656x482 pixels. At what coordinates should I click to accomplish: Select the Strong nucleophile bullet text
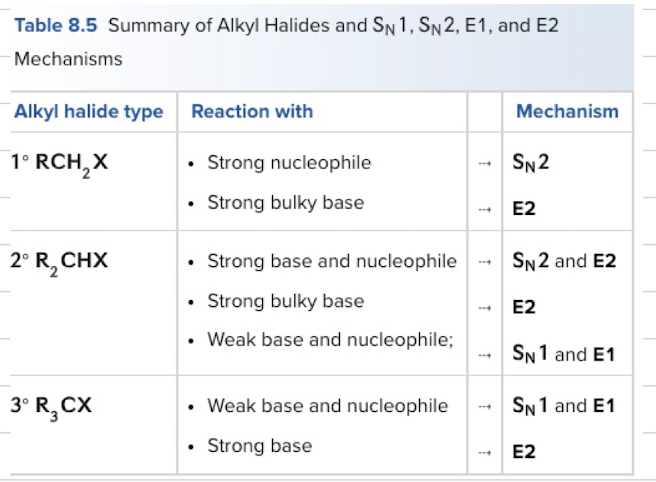pos(289,163)
